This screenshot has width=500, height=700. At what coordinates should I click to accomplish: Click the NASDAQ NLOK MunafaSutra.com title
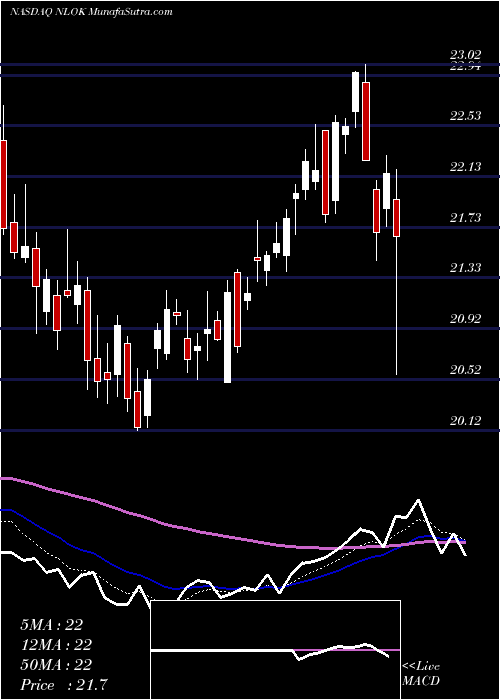tap(91, 12)
